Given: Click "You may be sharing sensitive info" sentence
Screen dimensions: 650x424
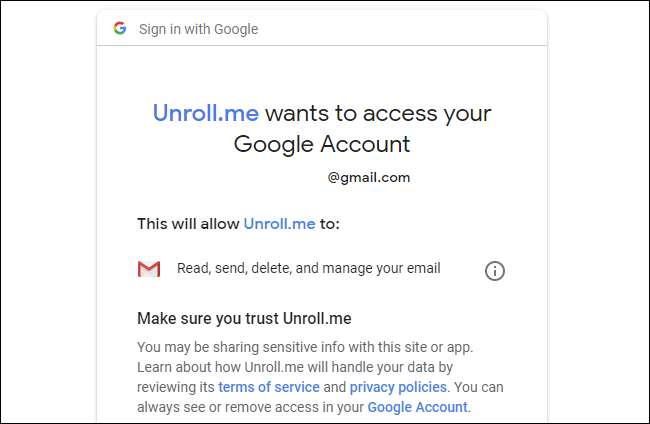Looking at the screenshot, I should (x=250, y=347).
